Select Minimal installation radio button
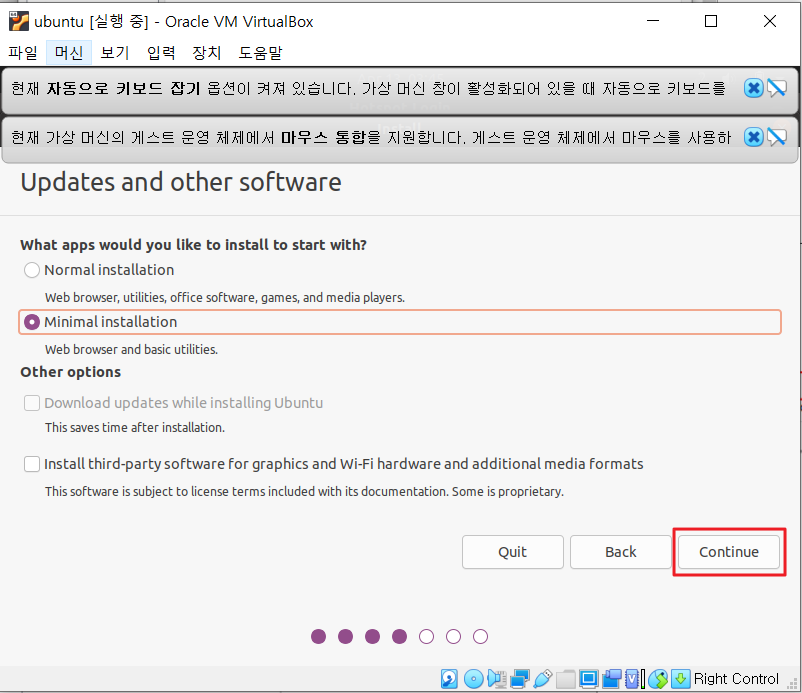Image resolution: width=802 pixels, height=693 pixels. pyautogui.click(x=32, y=322)
